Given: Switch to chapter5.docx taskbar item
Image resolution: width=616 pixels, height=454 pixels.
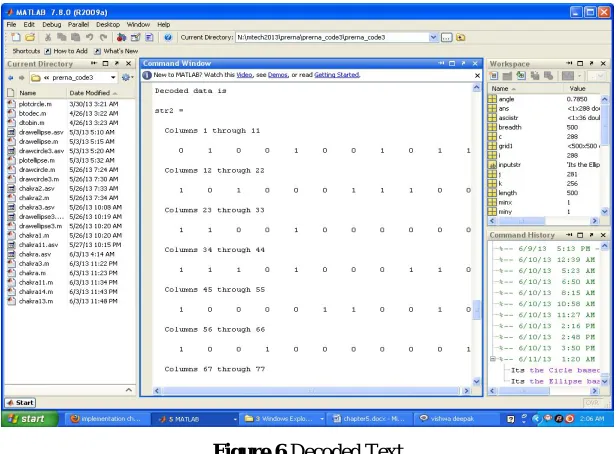Looking at the screenshot, I should pyautogui.click(x=368, y=419).
